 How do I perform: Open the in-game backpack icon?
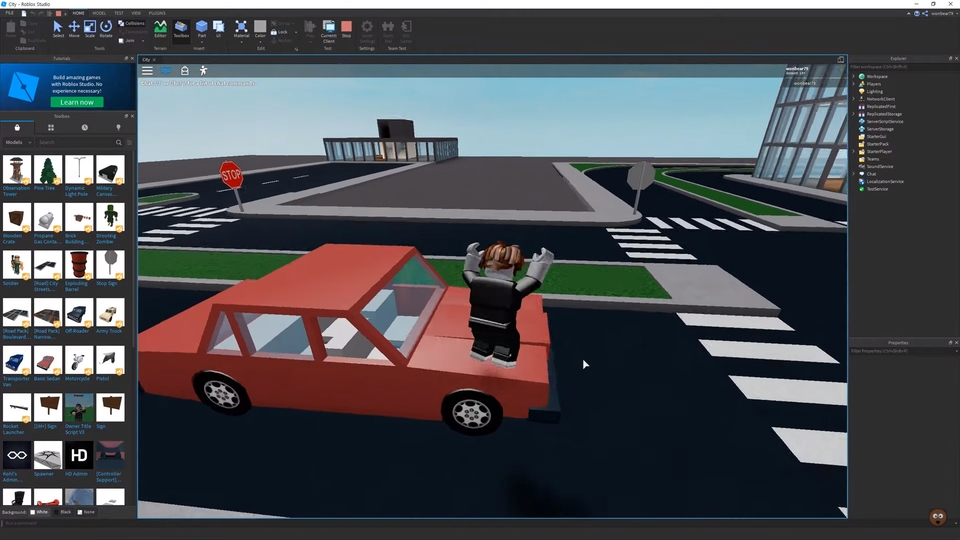184,70
